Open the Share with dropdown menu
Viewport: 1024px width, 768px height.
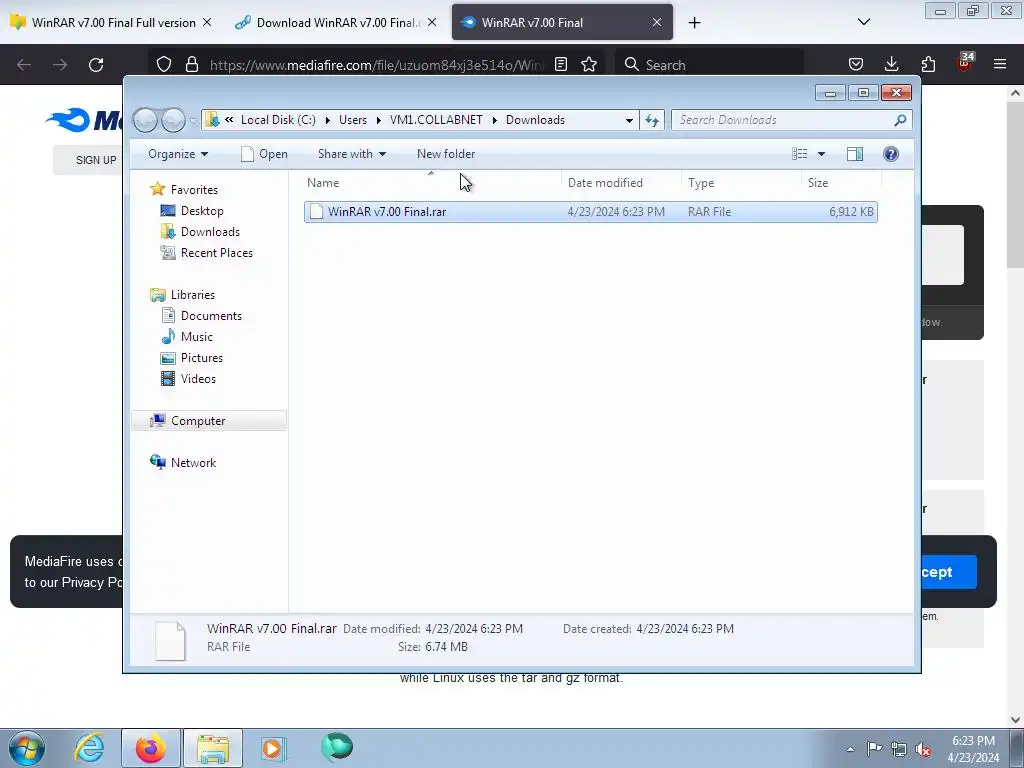pyautogui.click(x=351, y=154)
